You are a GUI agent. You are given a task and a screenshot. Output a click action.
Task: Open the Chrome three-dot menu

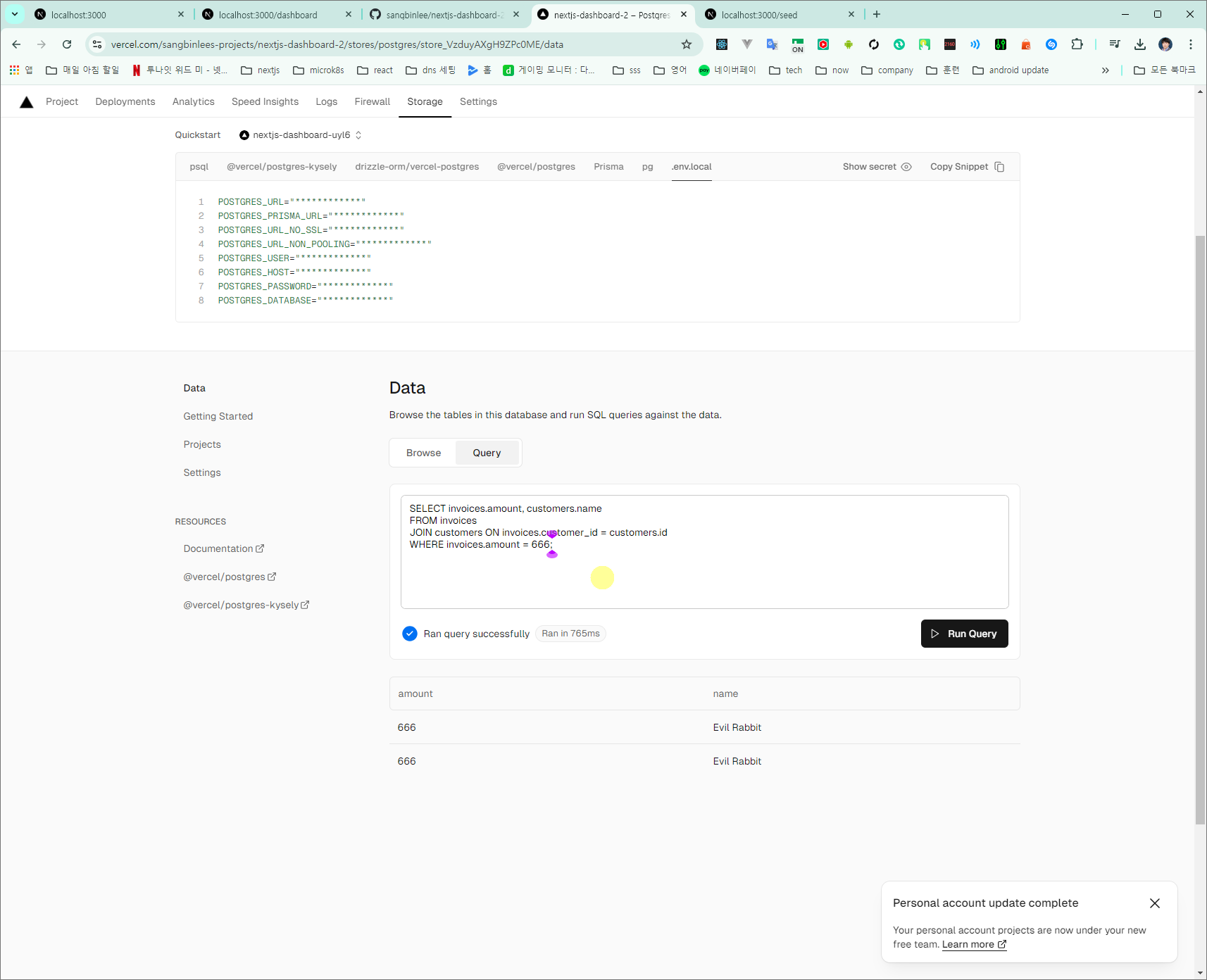[x=1191, y=44]
